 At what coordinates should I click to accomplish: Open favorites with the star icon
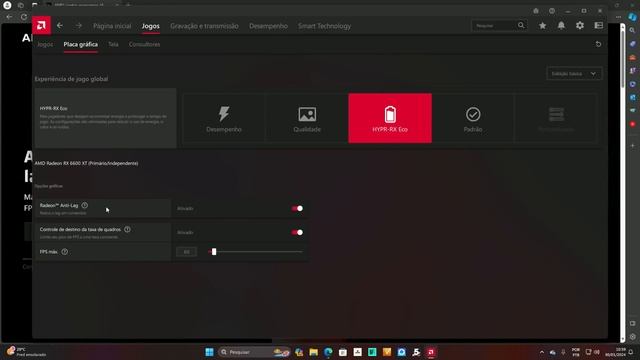pos(542,26)
